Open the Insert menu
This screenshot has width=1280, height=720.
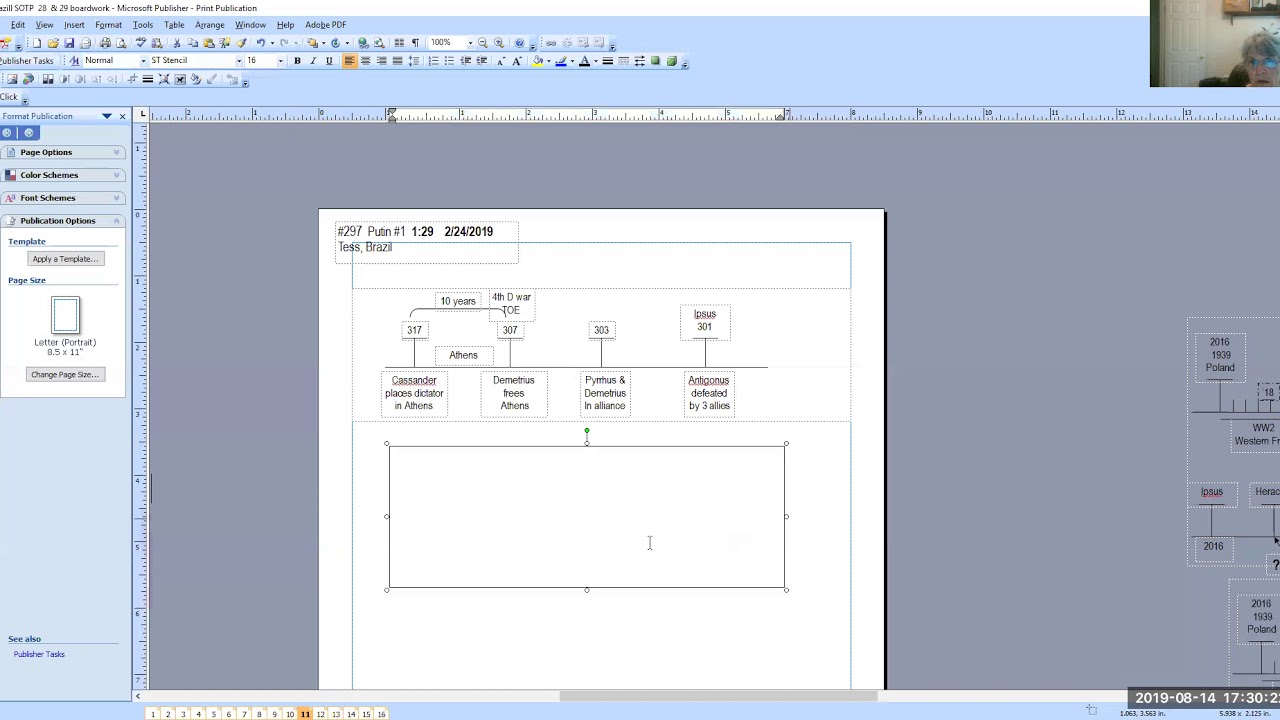click(x=74, y=25)
